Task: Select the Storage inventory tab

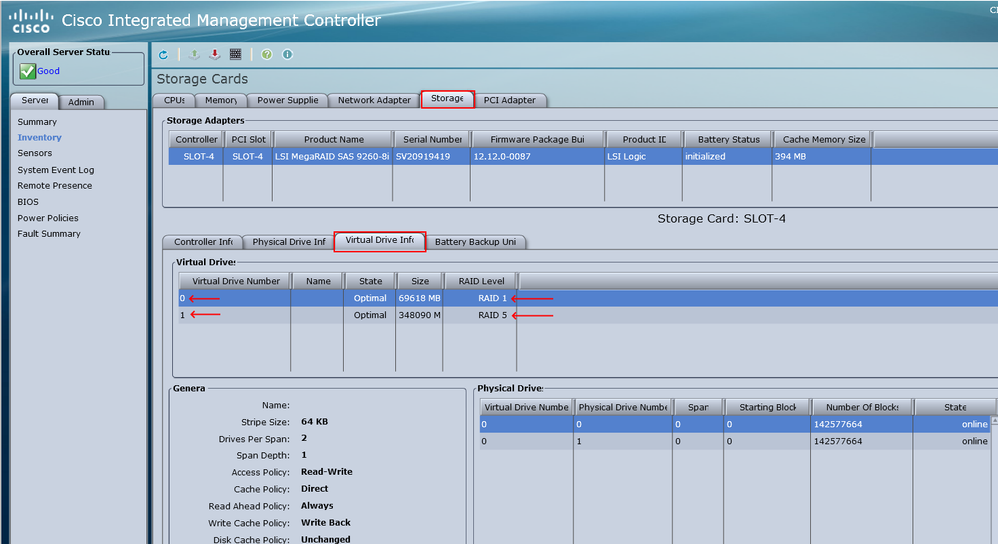Action: pyautogui.click(x=447, y=99)
